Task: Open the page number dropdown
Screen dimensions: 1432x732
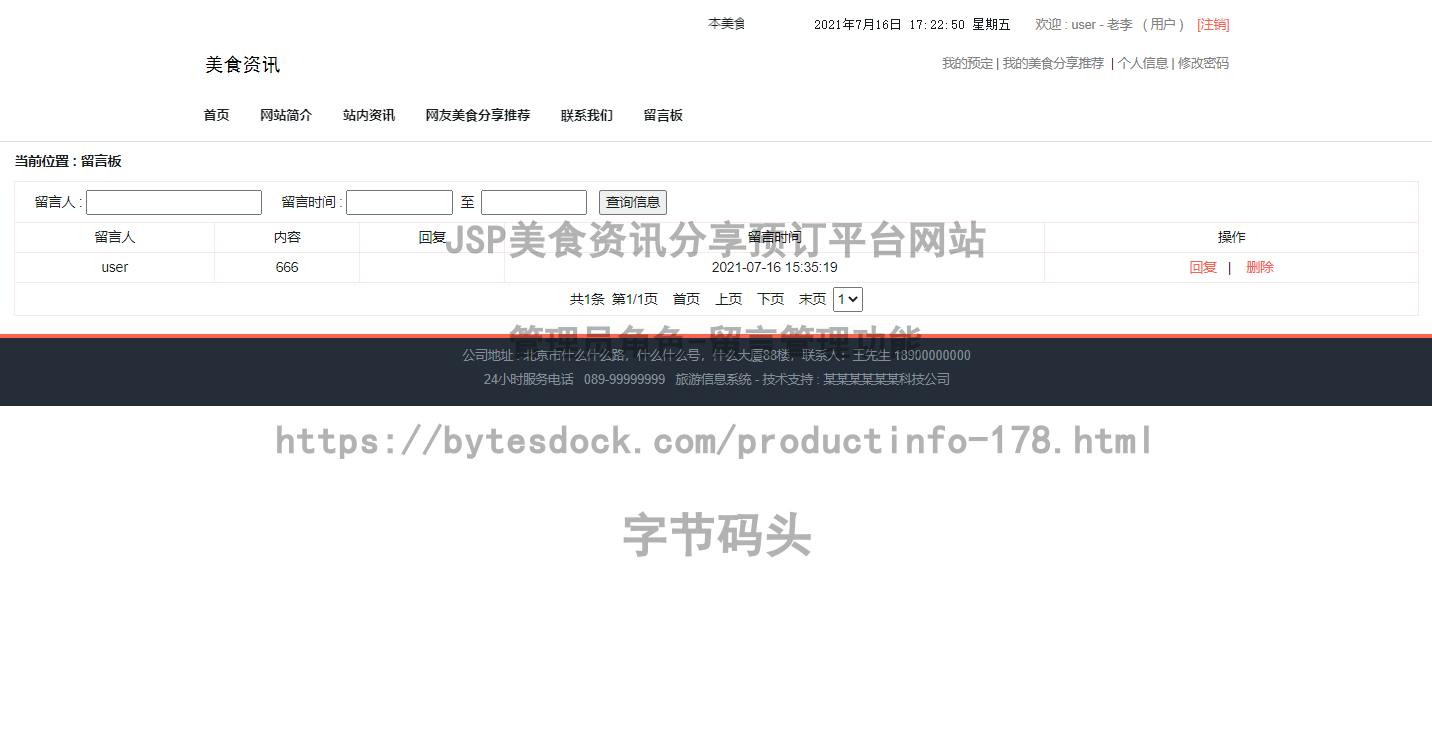Action: [x=847, y=298]
